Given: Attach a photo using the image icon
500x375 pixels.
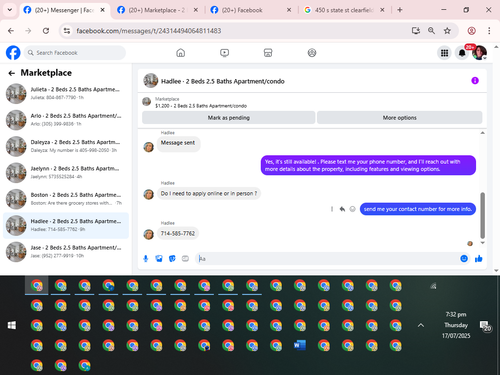Looking at the screenshot, I should click(x=159, y=259).
